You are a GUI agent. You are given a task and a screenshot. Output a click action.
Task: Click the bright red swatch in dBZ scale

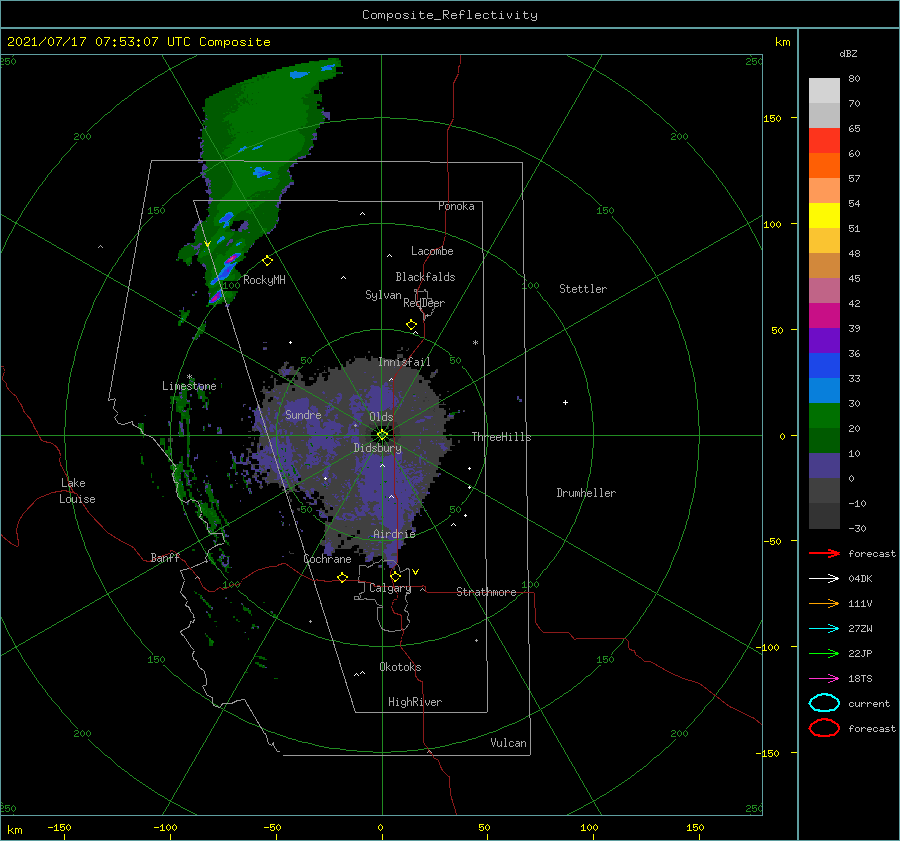tap(824, 141)
